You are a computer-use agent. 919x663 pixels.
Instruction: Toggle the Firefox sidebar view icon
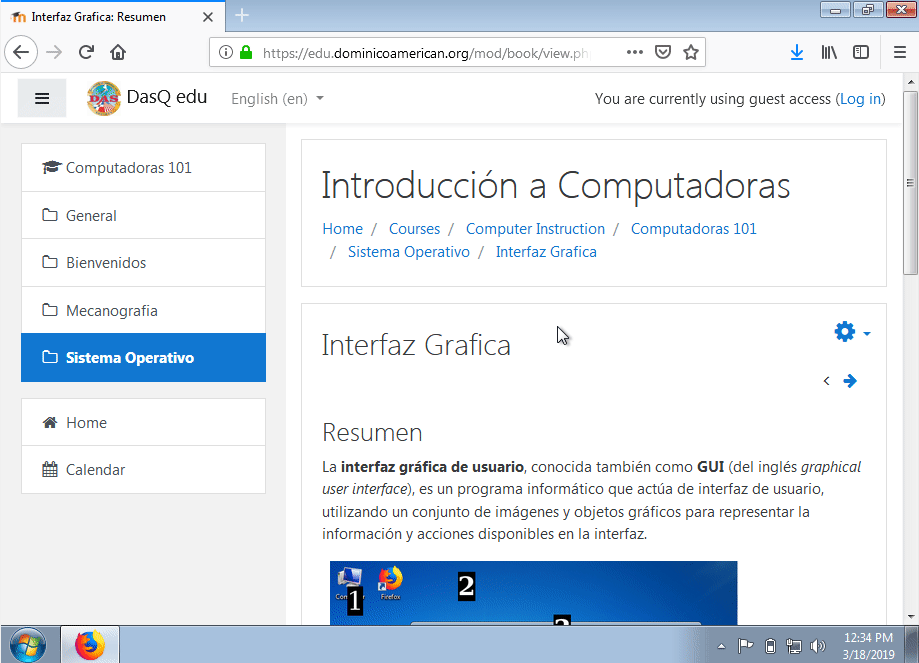pos(860,53)
